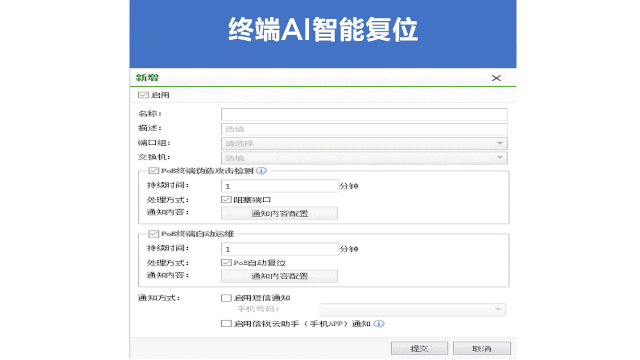This screenshot has width=640, height=360.
Task: Click 持续时间 field under PoE终端自动运维
Action: pyautogui.click(x=280, y=249)
